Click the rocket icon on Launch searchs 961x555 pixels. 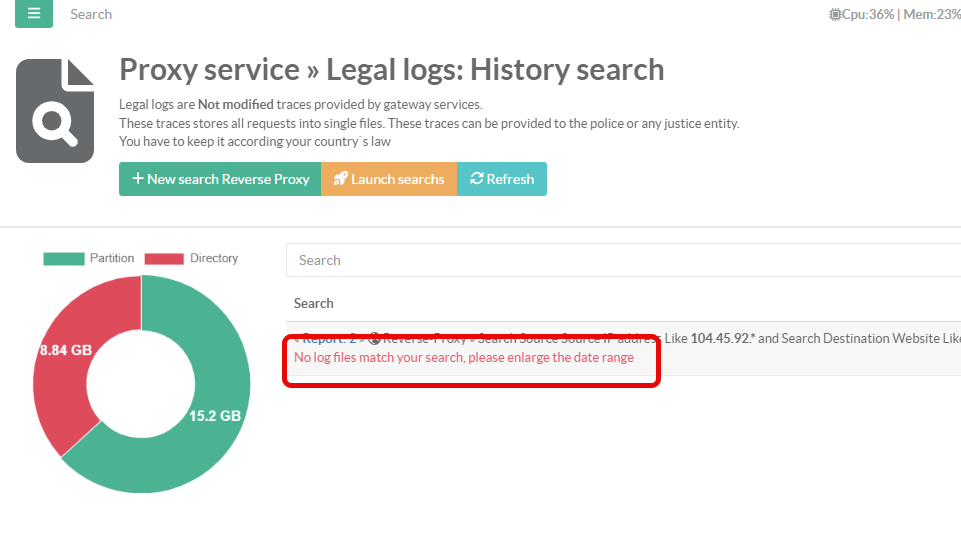[340, 179]
